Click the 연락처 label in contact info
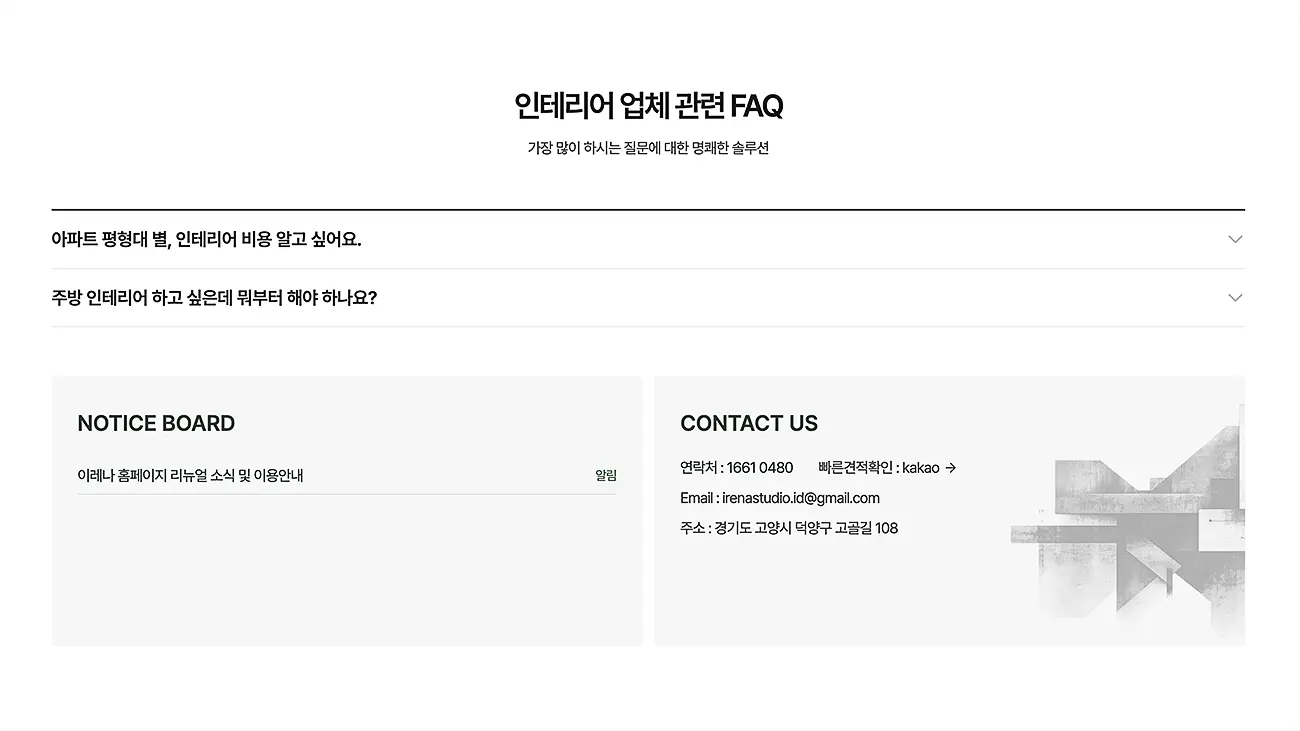The width and height of the screenshot is (1300, 731). point(698,468)
